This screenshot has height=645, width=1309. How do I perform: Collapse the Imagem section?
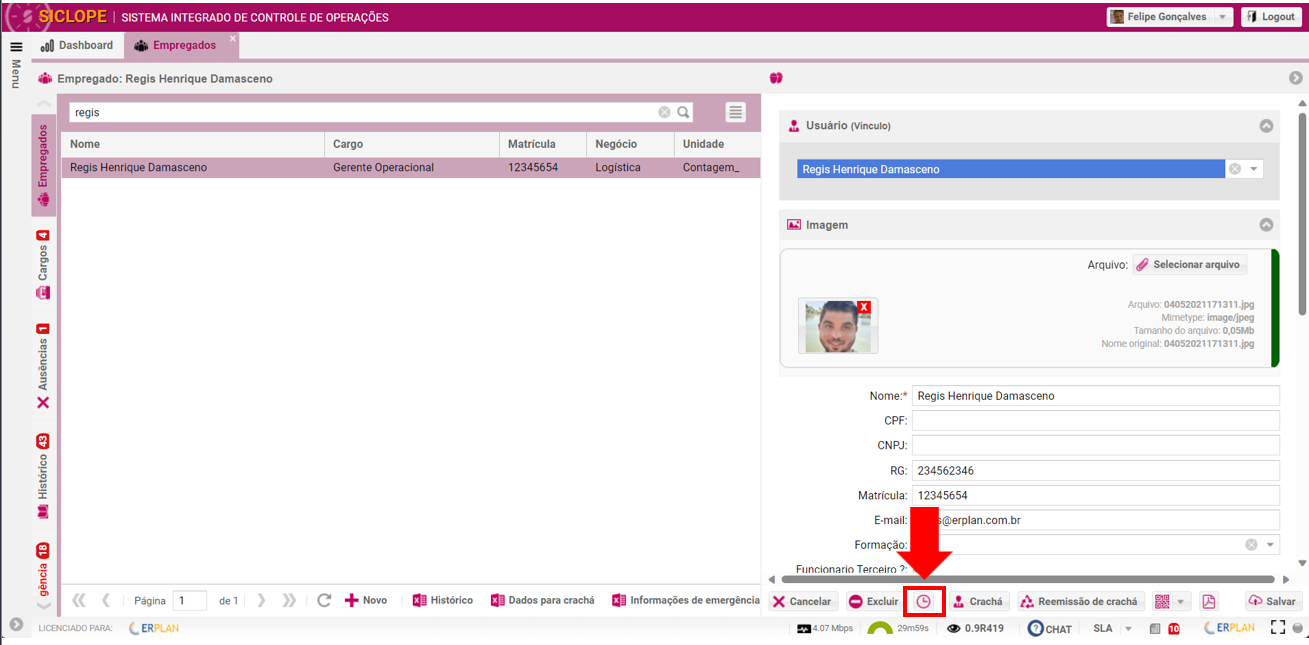(1266, 225)
